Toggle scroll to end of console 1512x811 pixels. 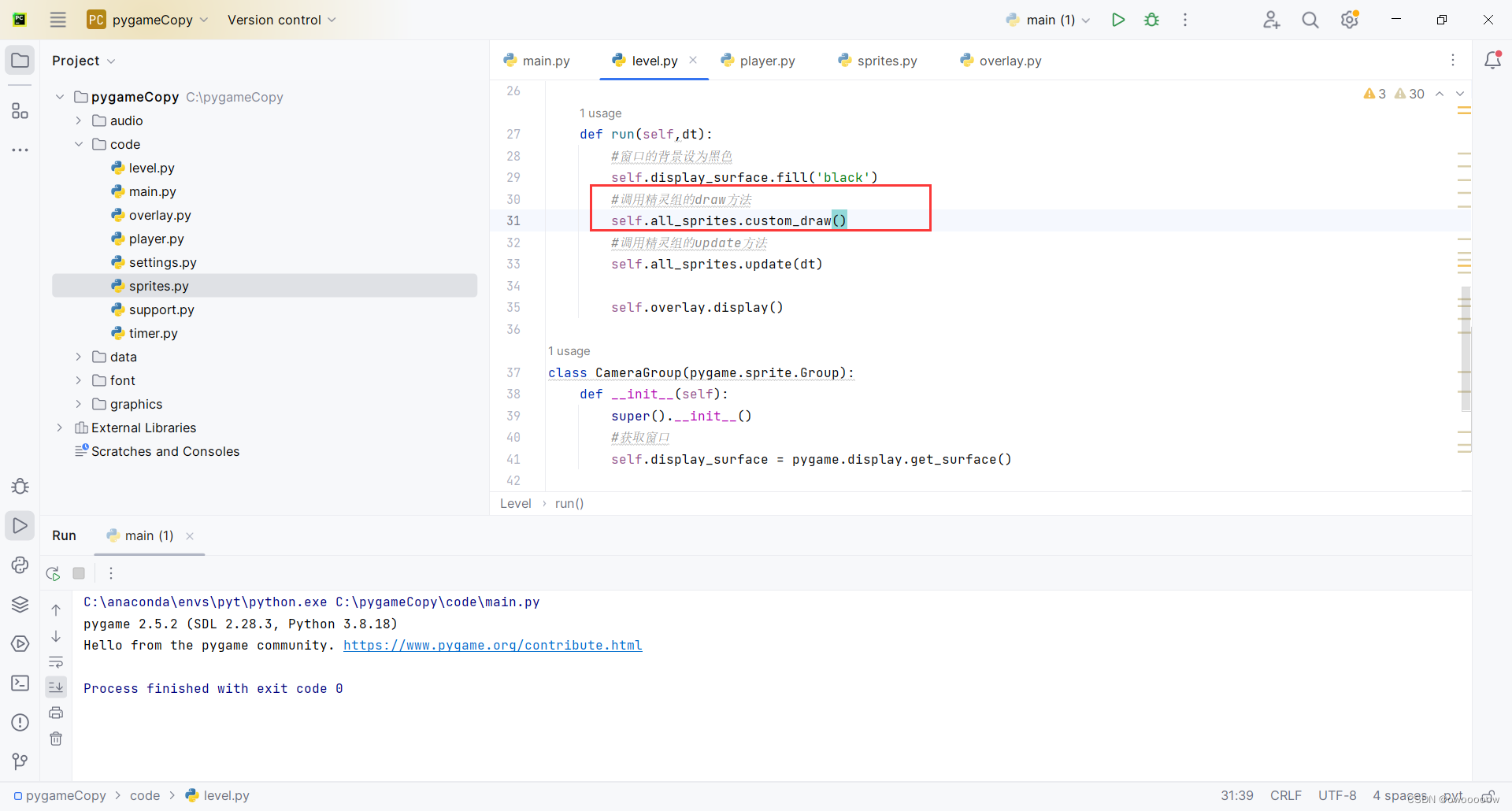click(x=56, y=687)
